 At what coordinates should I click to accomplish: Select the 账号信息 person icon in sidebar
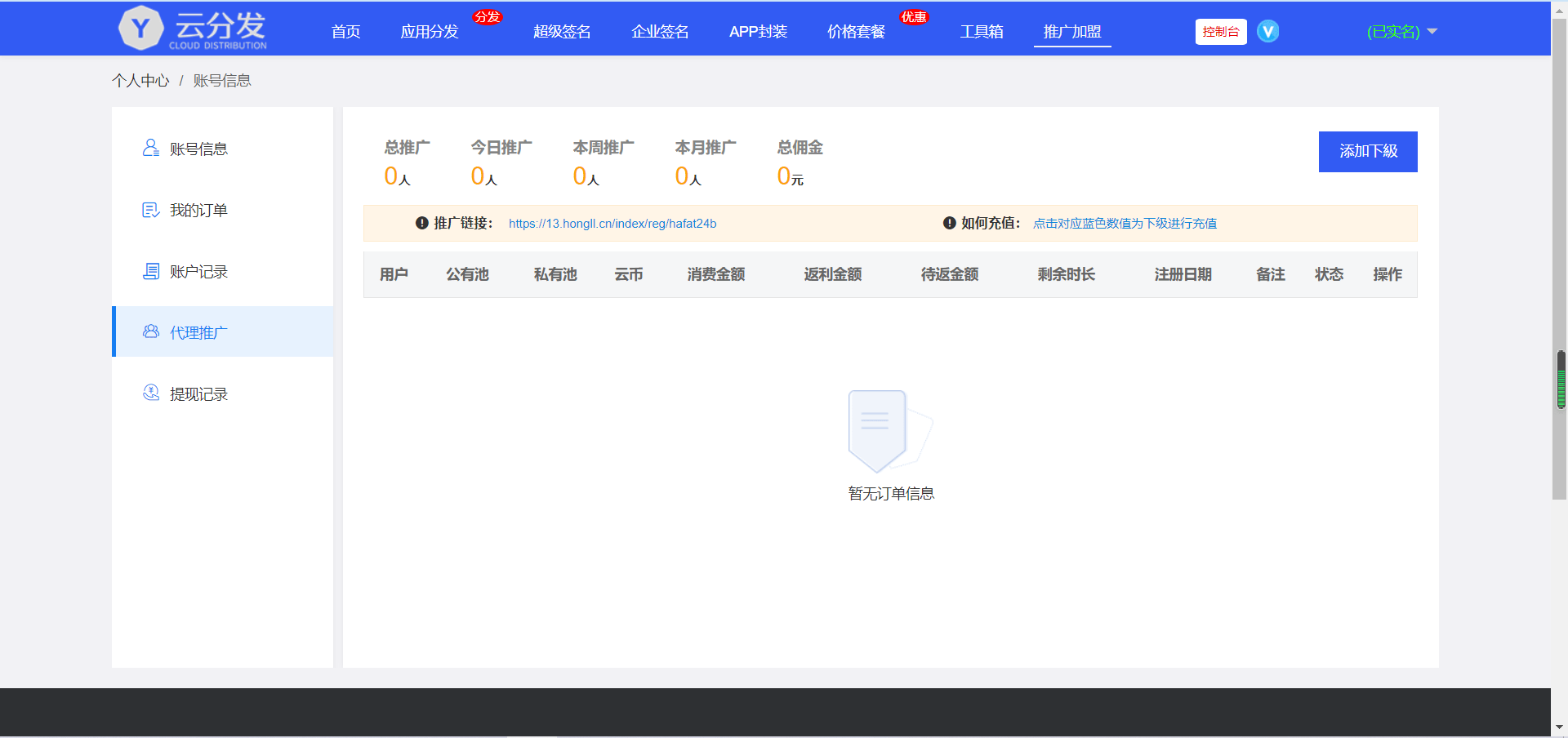[x=150, y=148]
